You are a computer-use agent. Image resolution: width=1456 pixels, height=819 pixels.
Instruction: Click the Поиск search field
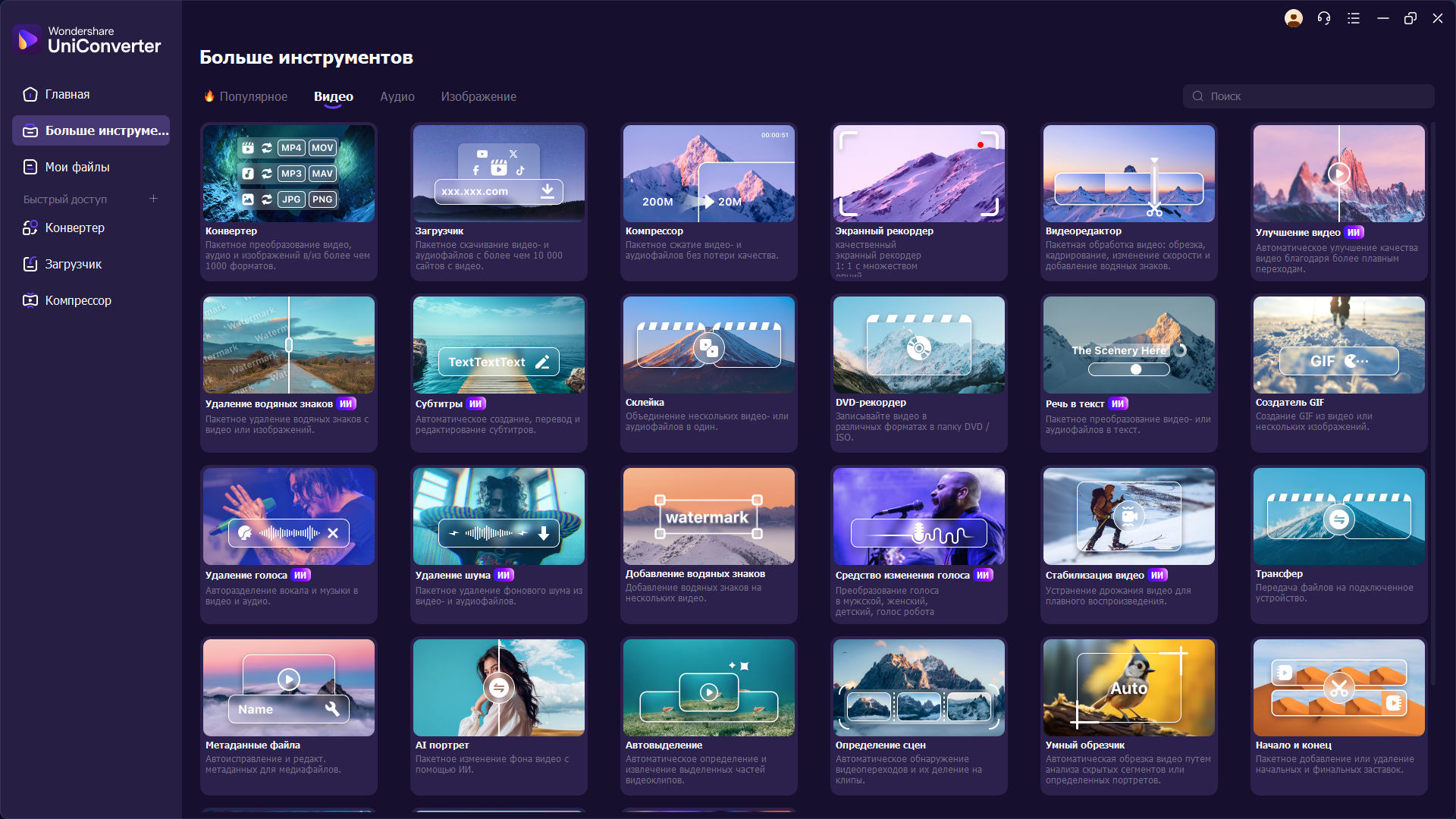pyautogui.click(x=1308, y=96)
